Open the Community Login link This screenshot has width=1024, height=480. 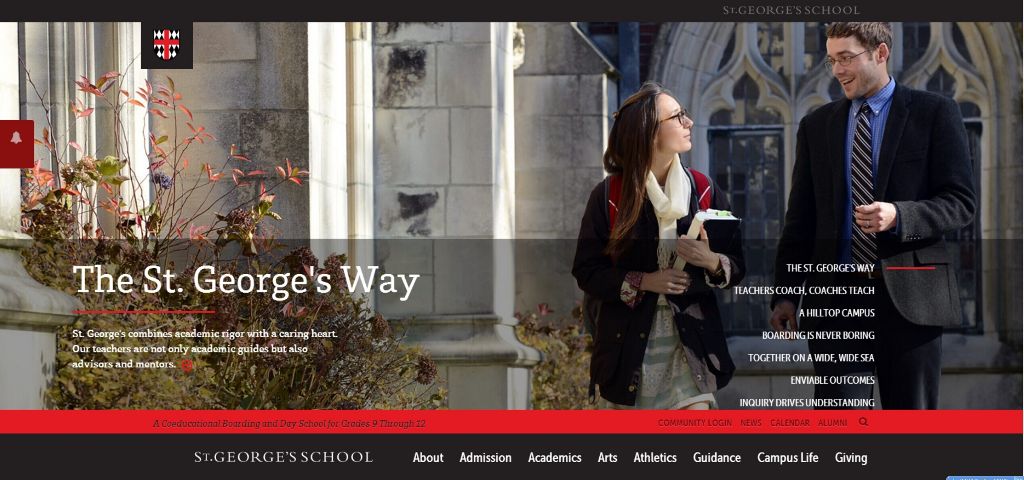coord(695,423)
